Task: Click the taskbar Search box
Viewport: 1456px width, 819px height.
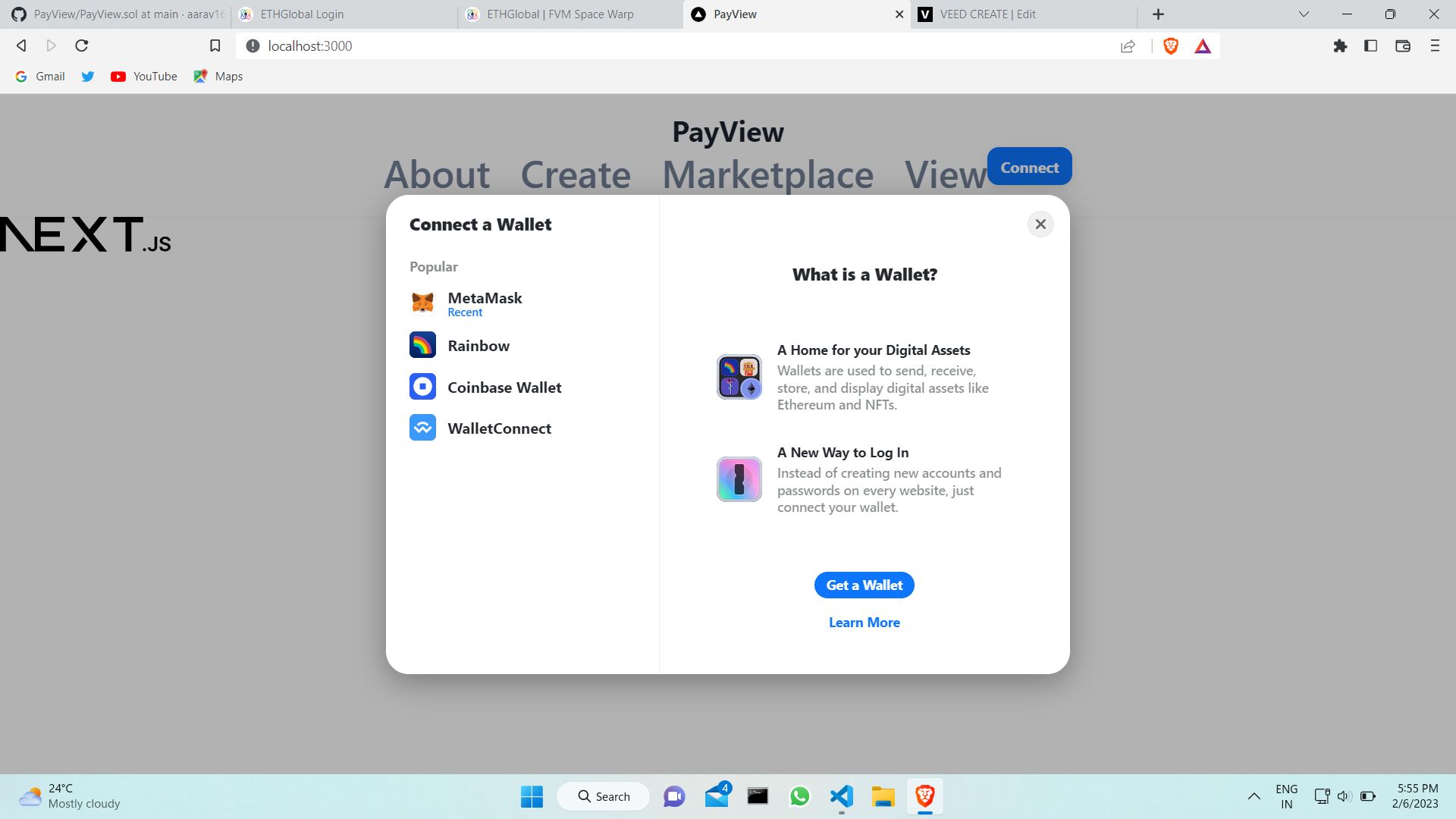Action: 604,796
